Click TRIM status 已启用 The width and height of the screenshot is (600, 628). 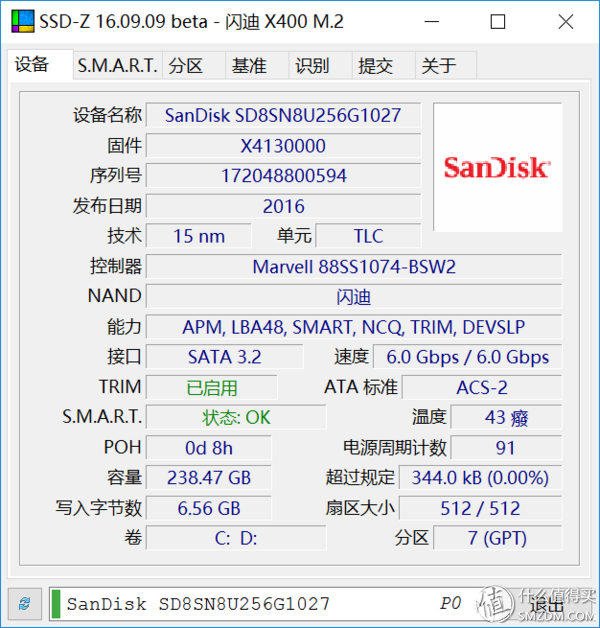(x=212, y=387)
